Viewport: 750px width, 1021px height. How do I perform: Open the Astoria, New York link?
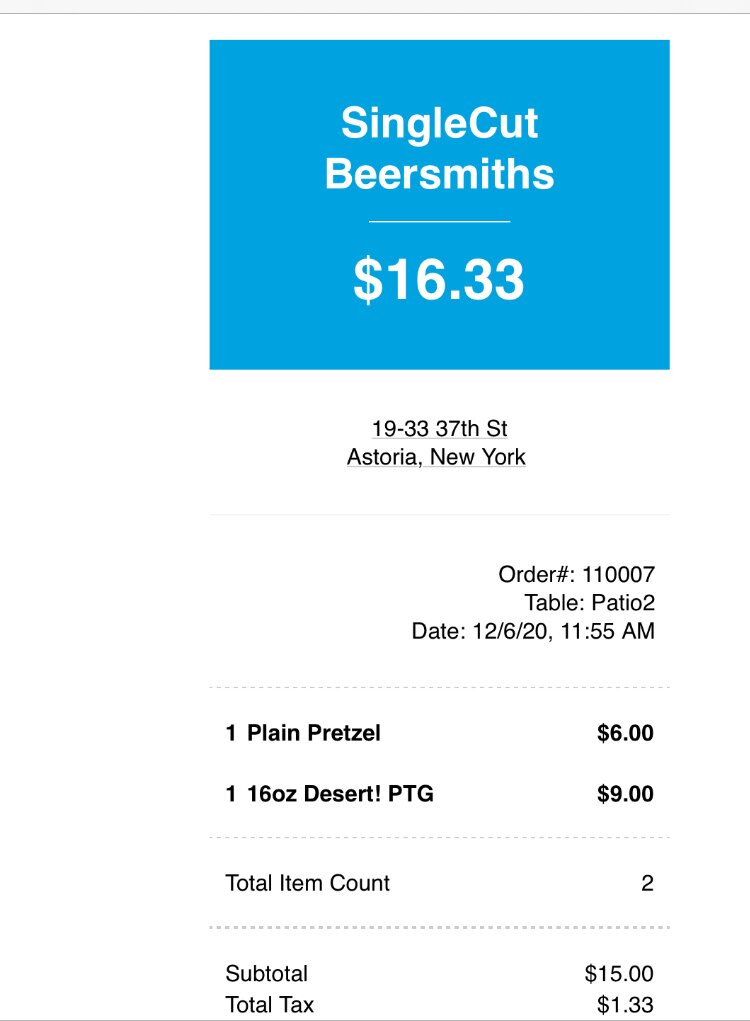click(x=436, y=457)
